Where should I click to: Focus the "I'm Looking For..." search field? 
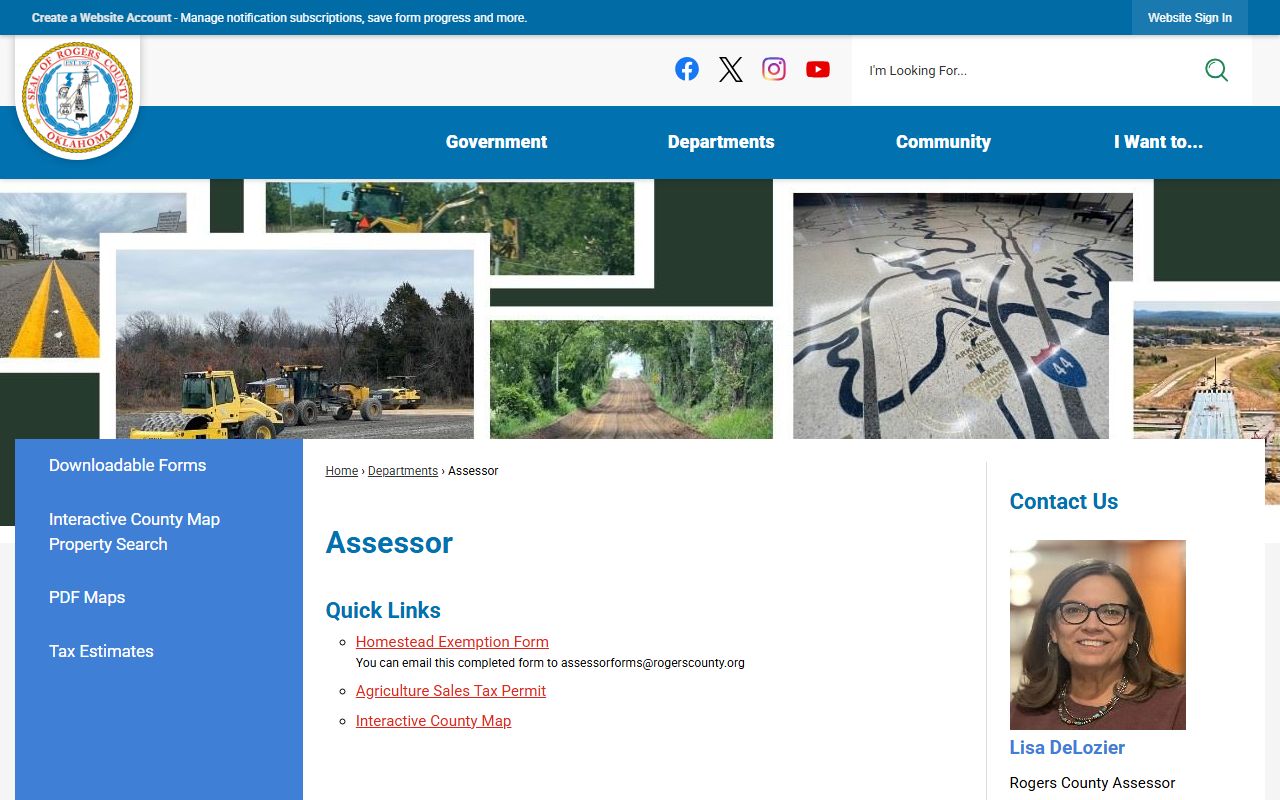click(1025, 70)
